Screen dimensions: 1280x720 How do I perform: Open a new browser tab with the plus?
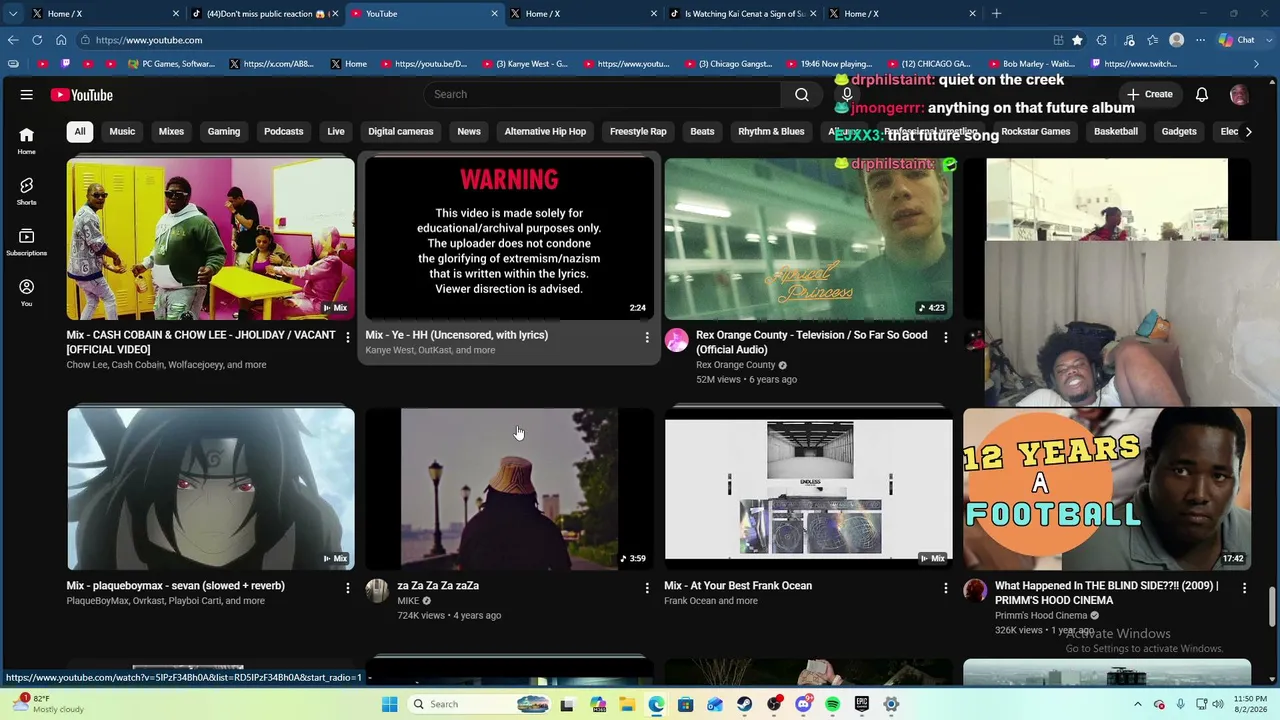point(996,14)
